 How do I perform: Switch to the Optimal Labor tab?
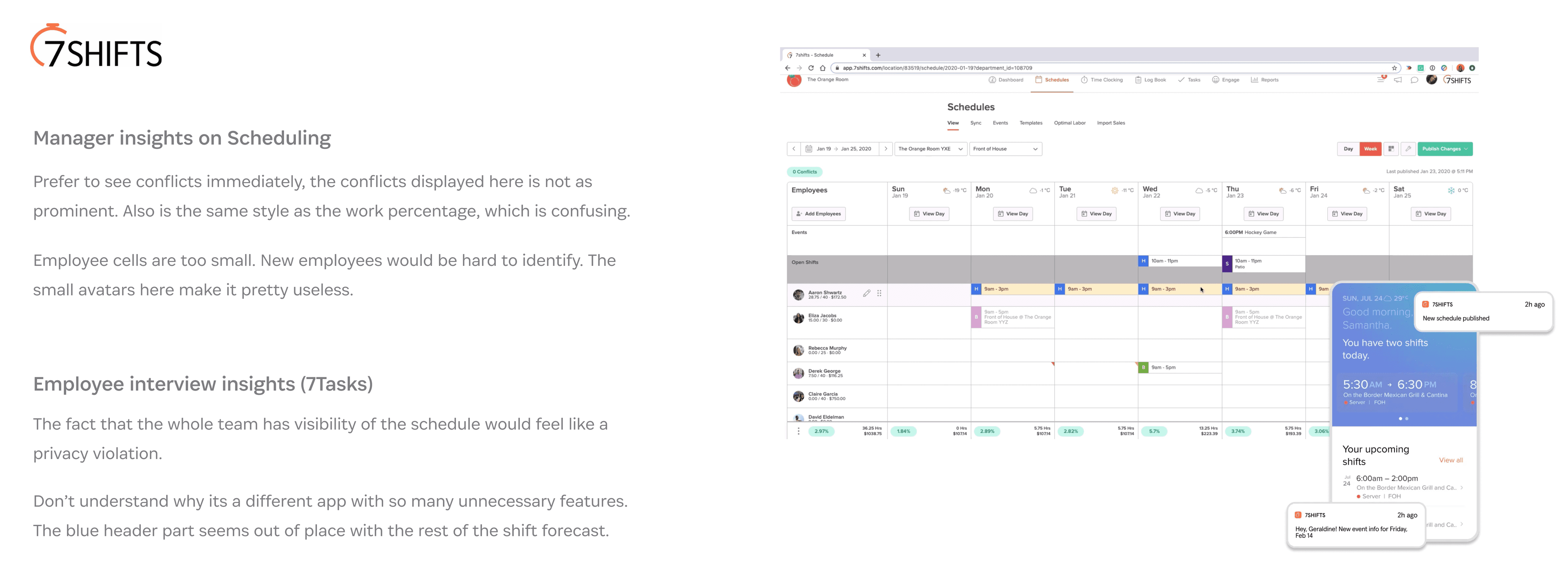[1070, 124]
